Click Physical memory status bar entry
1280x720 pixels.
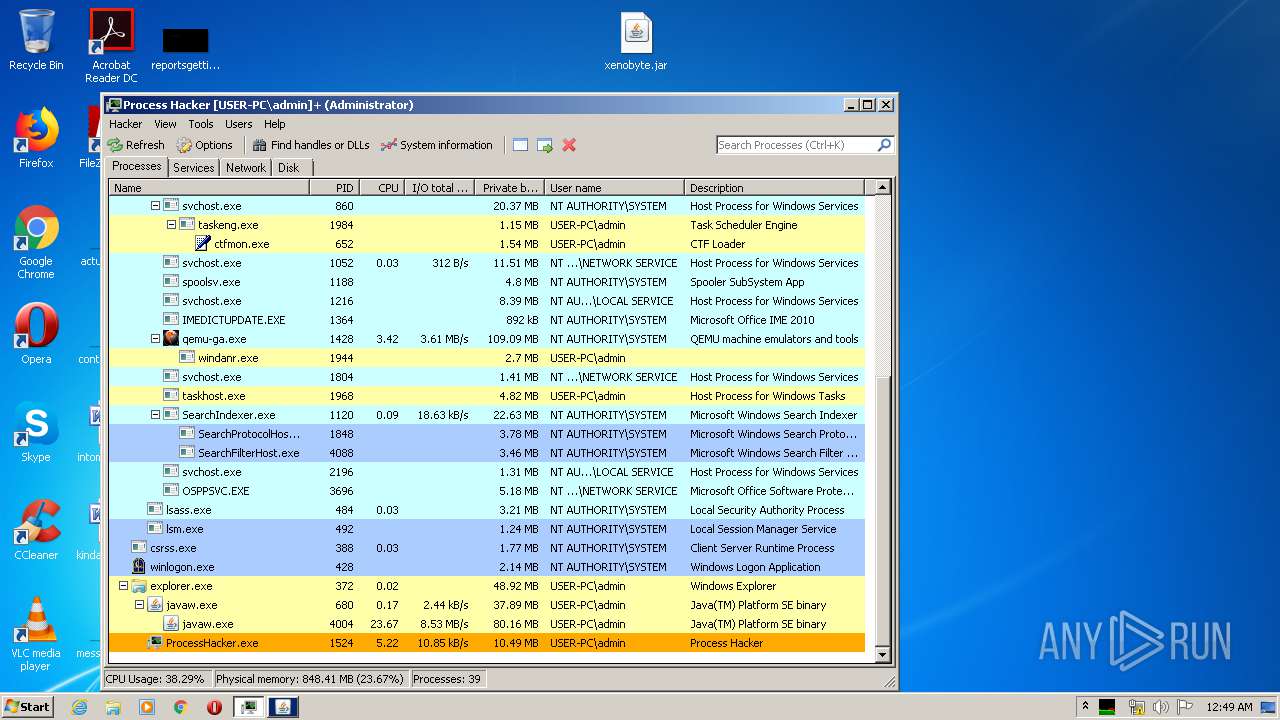coord(309,679)
